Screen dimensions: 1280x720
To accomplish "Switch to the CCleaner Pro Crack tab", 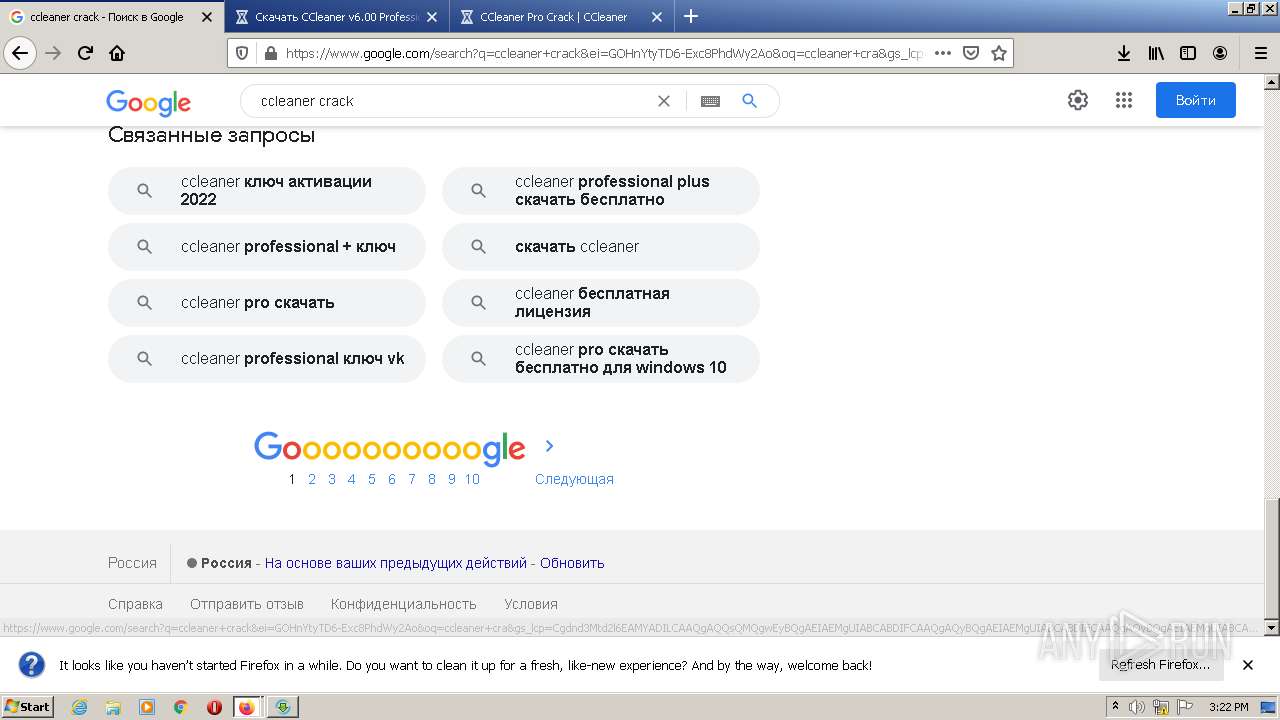I will pos(560,17).
